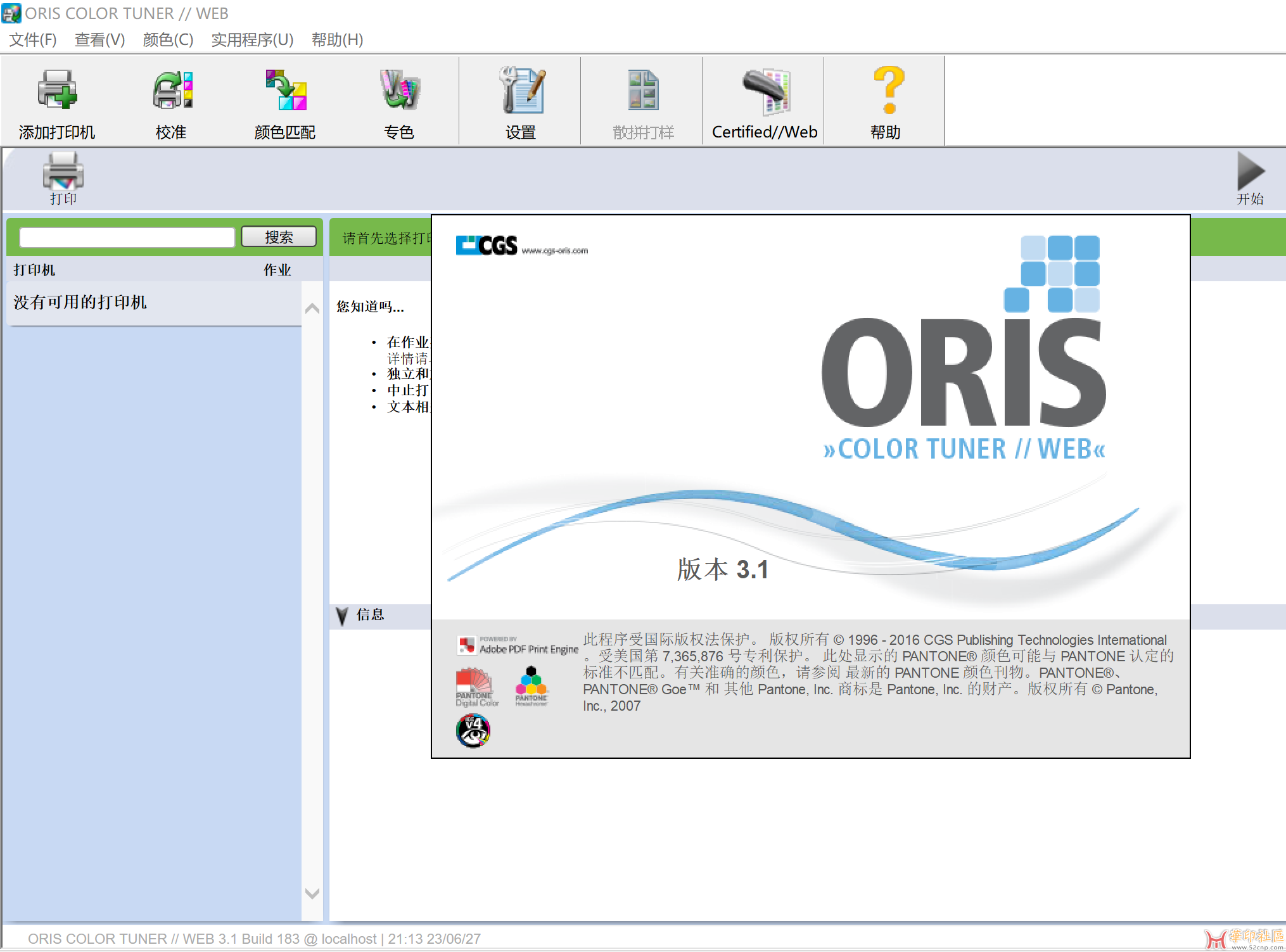Viewport: 1286px width, 952px height.
Task: Click the Print (打印) printer icon
Action: point(63,171)
